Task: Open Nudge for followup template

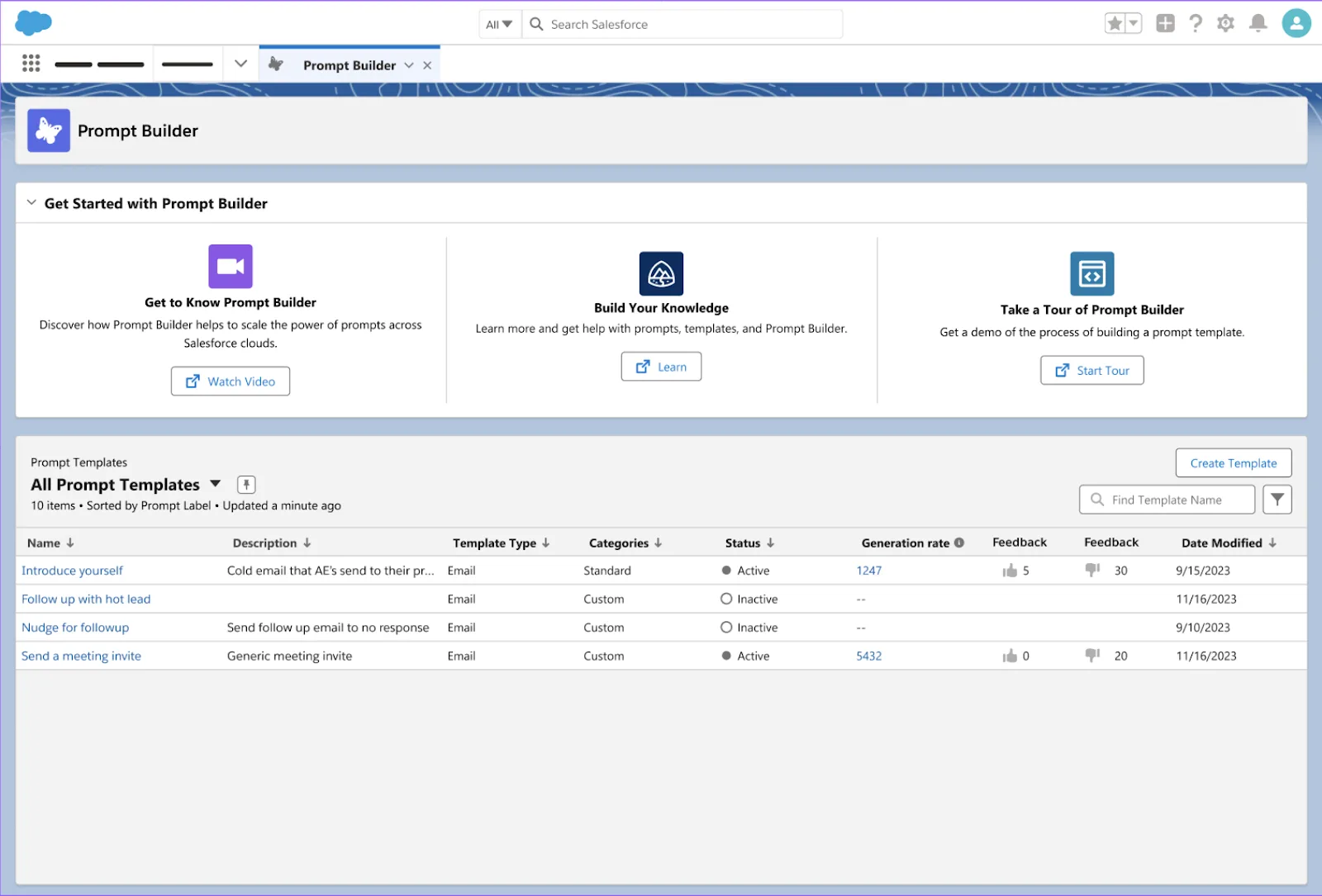Action: (x=75, y=628)
